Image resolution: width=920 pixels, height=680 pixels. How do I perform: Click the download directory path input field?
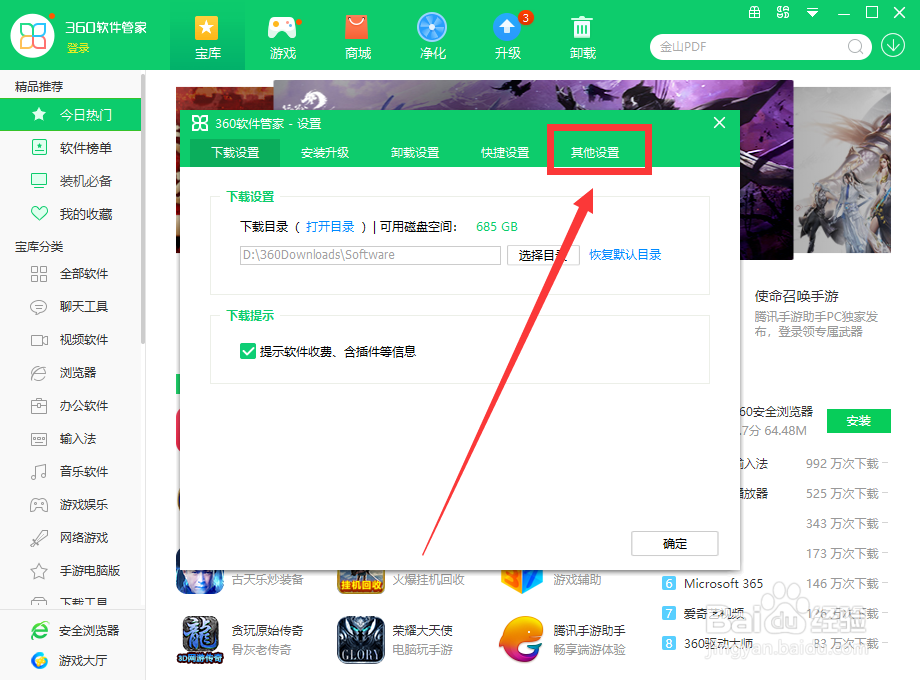370,255
